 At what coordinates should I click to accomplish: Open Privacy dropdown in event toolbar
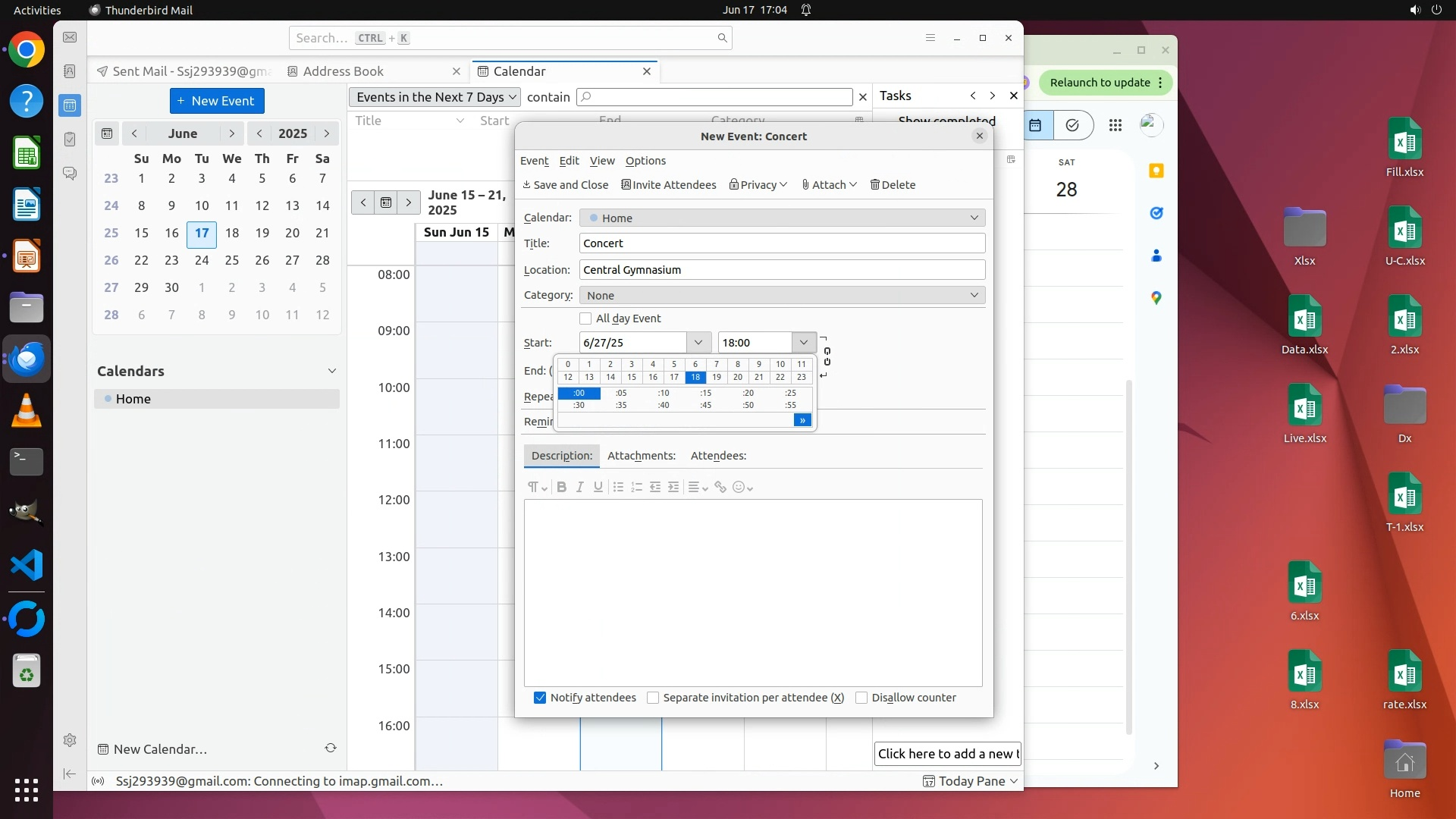758,185
